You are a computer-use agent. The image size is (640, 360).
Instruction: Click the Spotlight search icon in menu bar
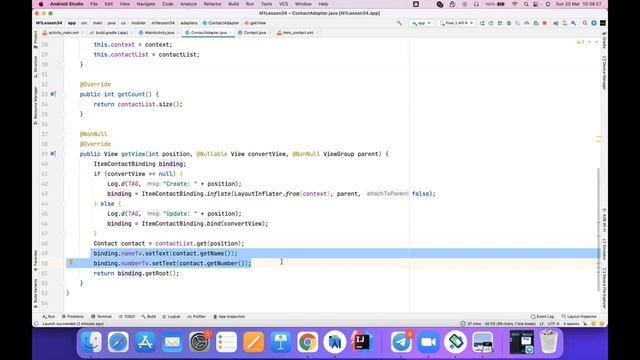[526, 4]
